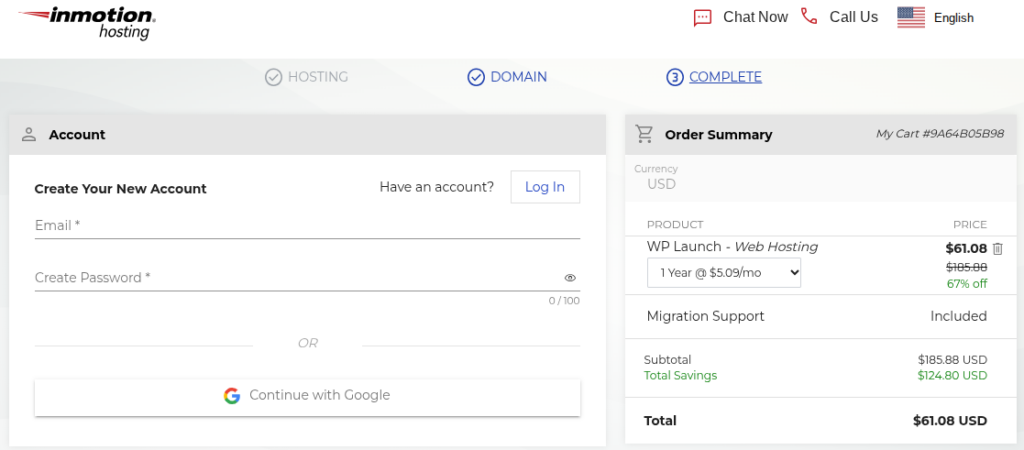Click 'WP Launch - Web Hosting' product name
The image size is (1024, 450).
(732, 247)
